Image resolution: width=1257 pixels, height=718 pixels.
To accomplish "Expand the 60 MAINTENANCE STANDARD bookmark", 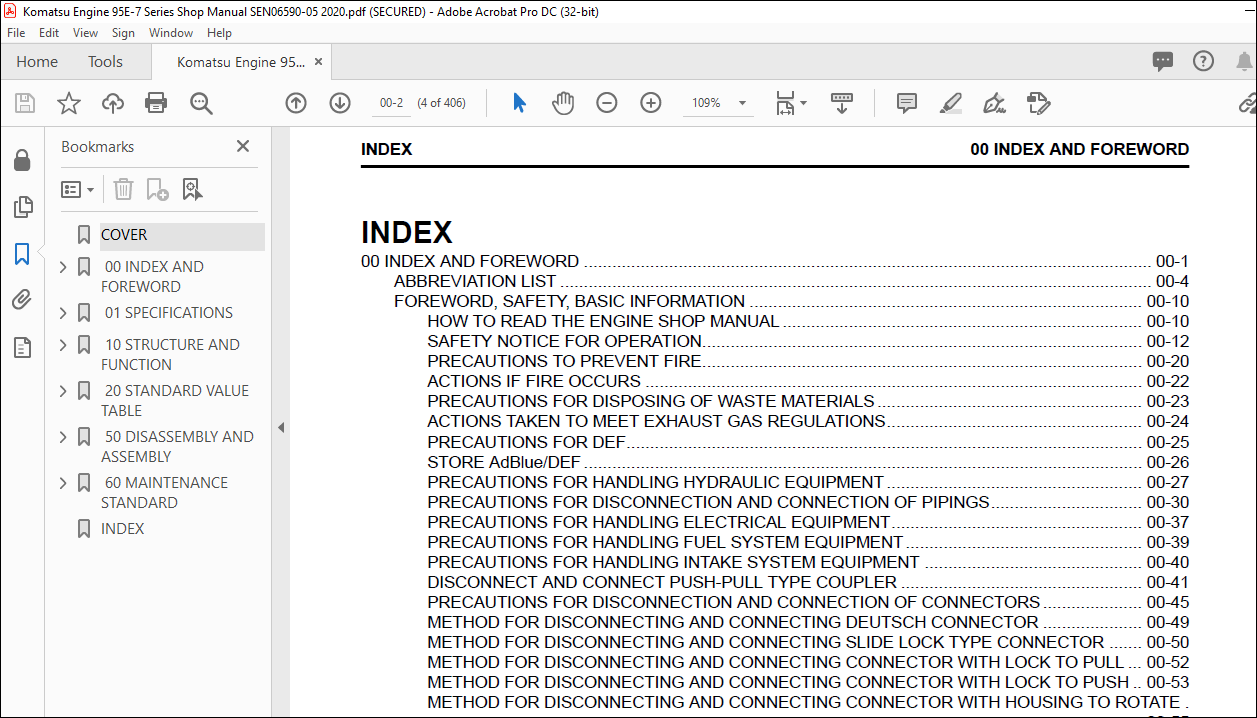I will click(x=64, y=483).
